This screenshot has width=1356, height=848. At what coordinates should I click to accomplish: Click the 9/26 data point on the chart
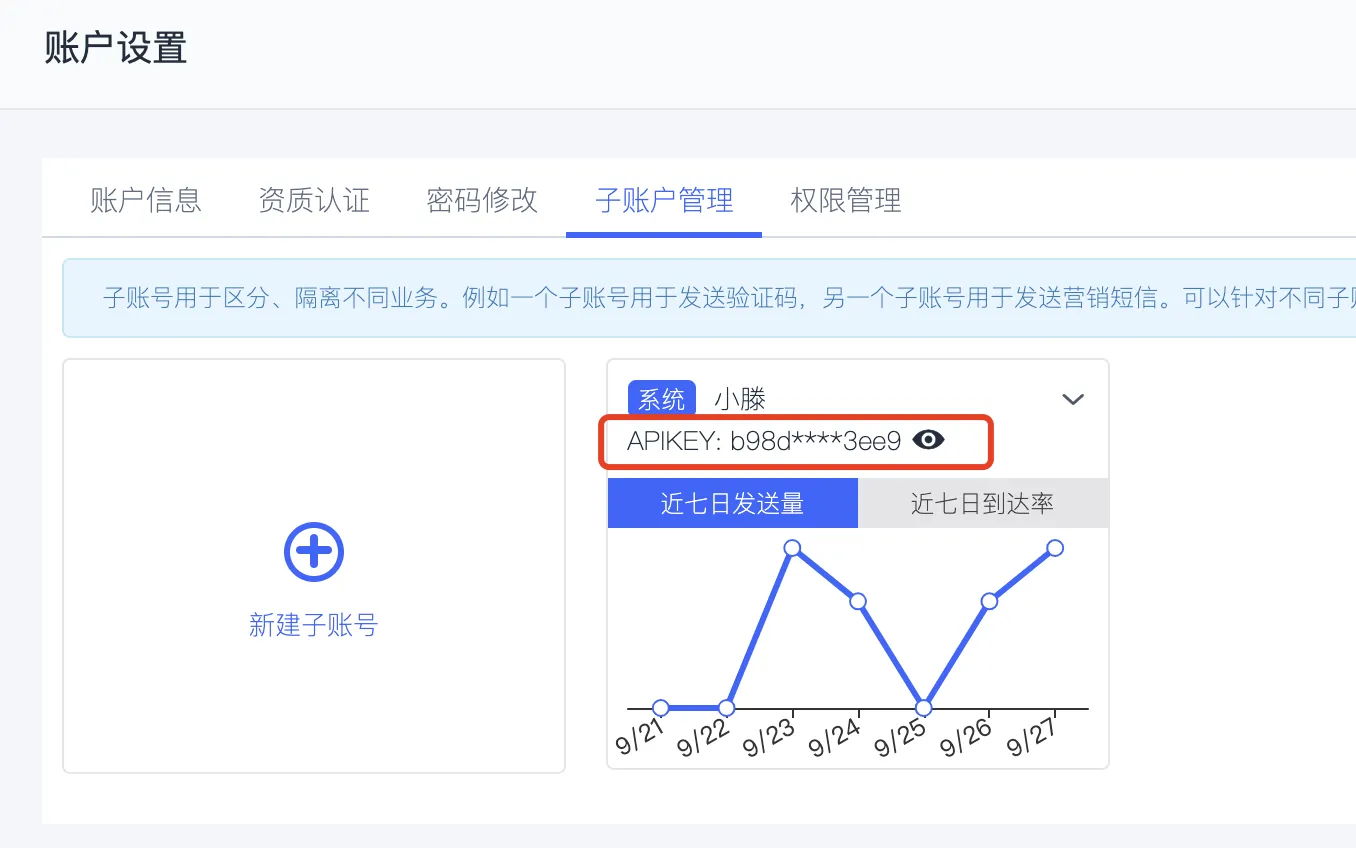click(x=989, y=601)
